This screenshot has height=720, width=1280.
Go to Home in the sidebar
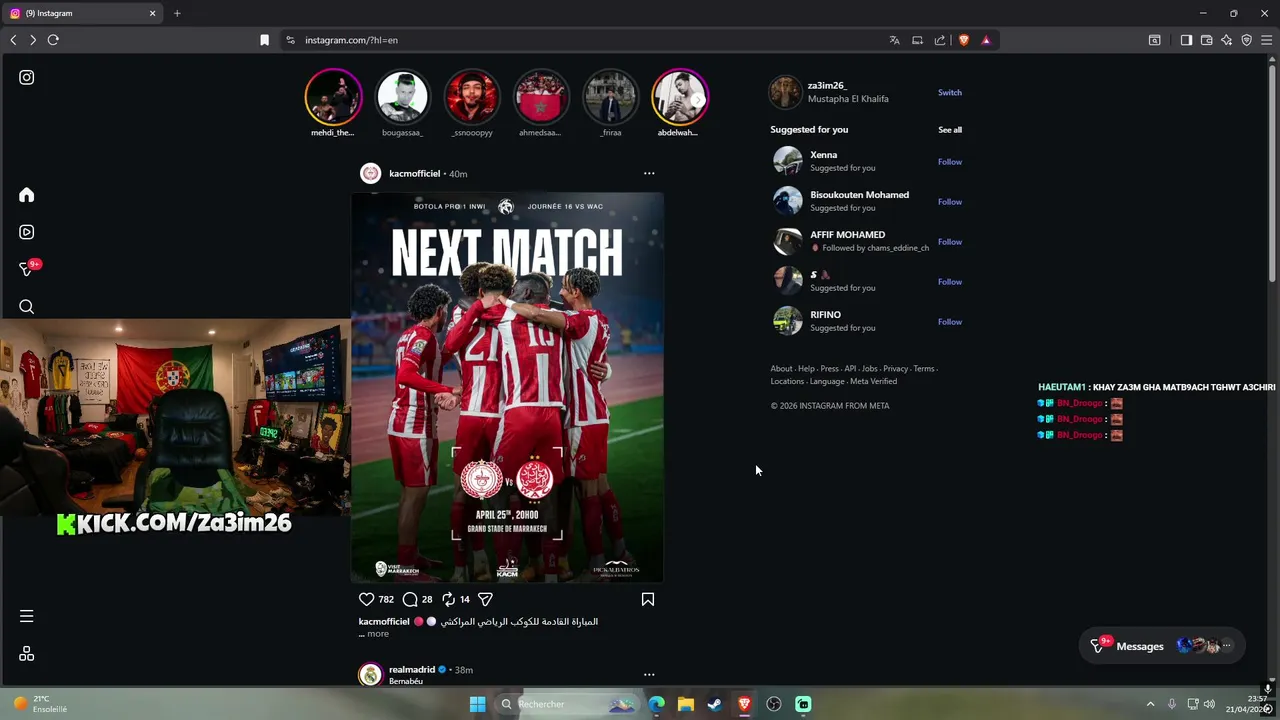[x=27, y=195]
